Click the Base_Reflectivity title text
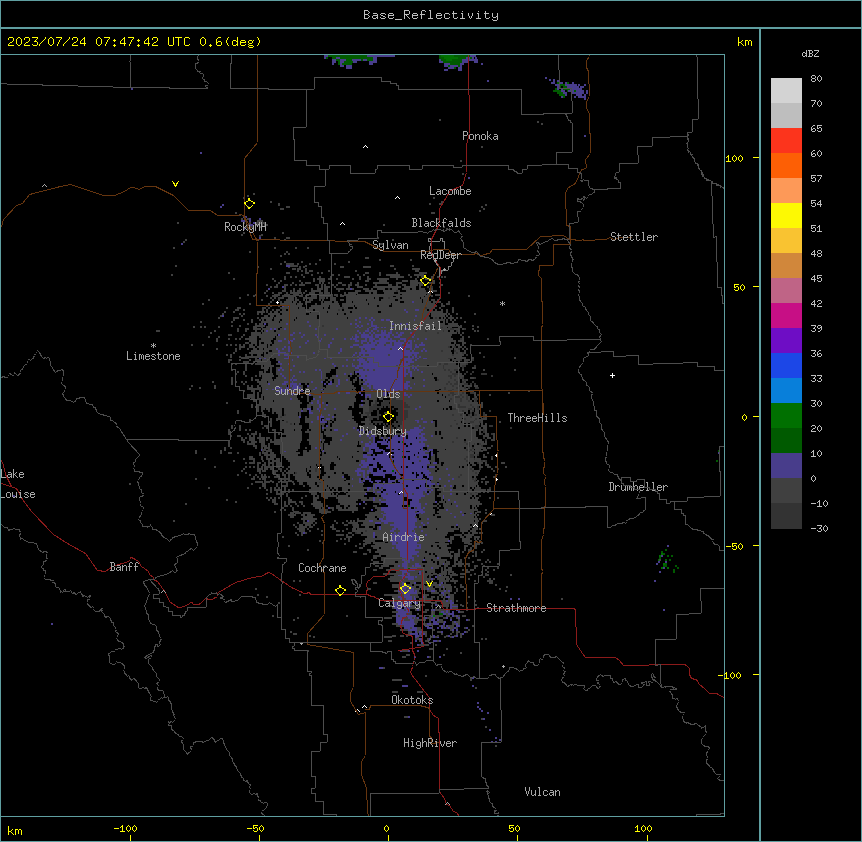The width and height of the screenshot is (862, 842). [431, 15]
